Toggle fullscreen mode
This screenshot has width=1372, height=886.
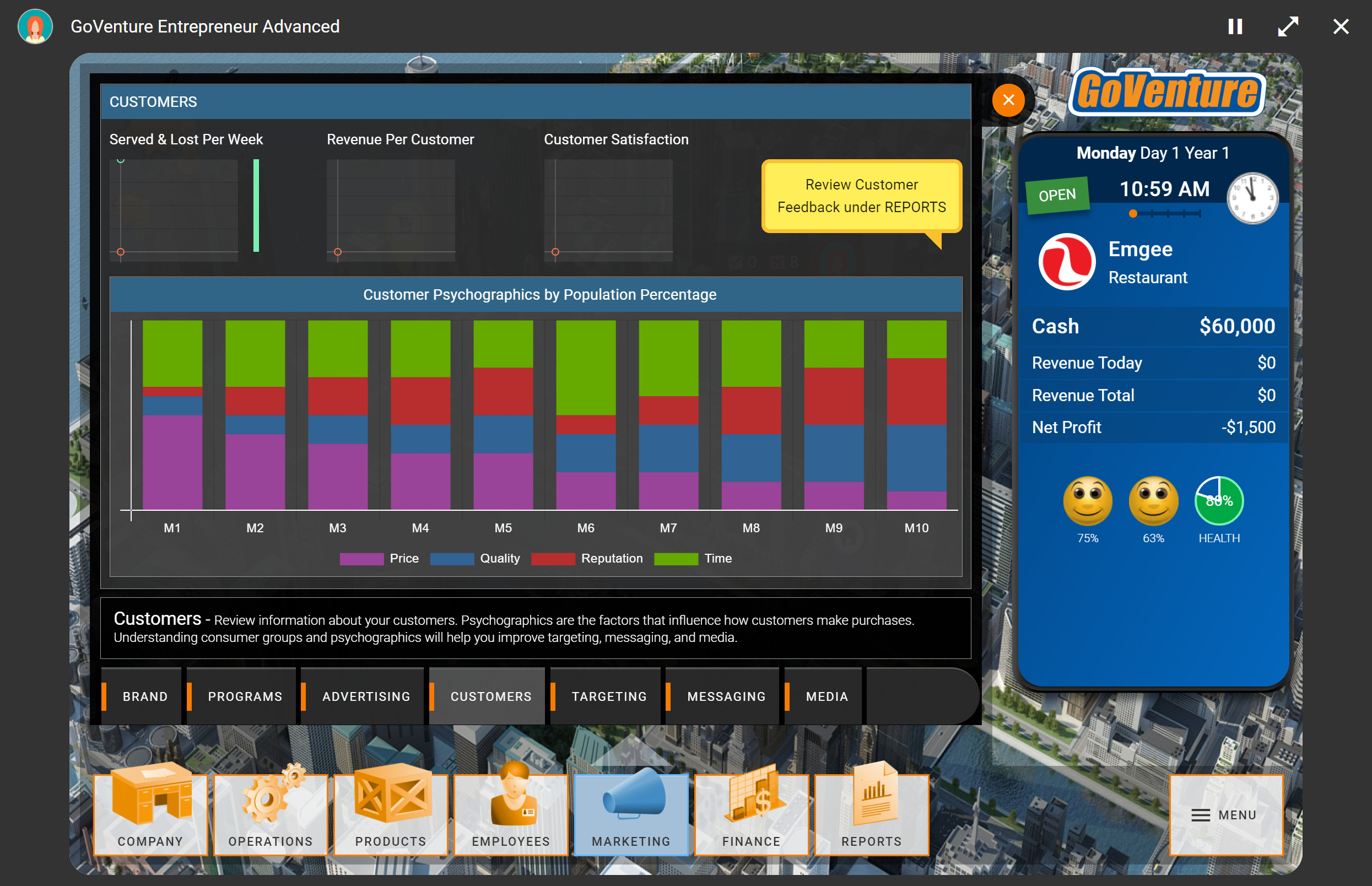click(x=1289, y=26)
